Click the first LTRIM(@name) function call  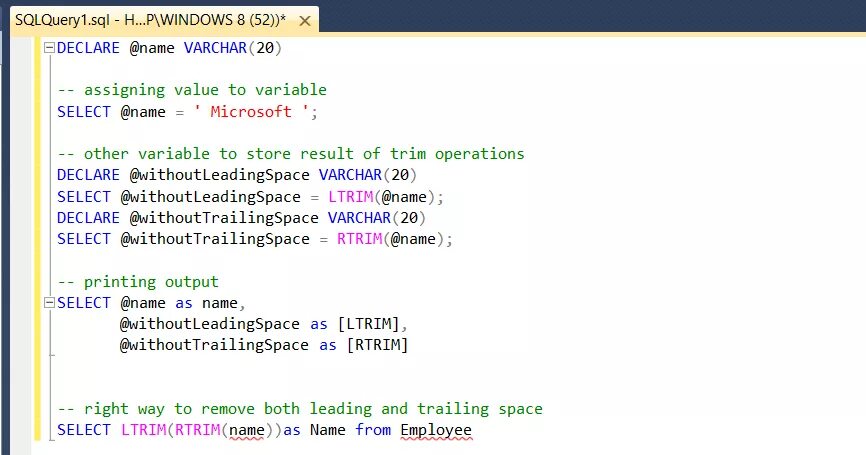click(382, 197)
